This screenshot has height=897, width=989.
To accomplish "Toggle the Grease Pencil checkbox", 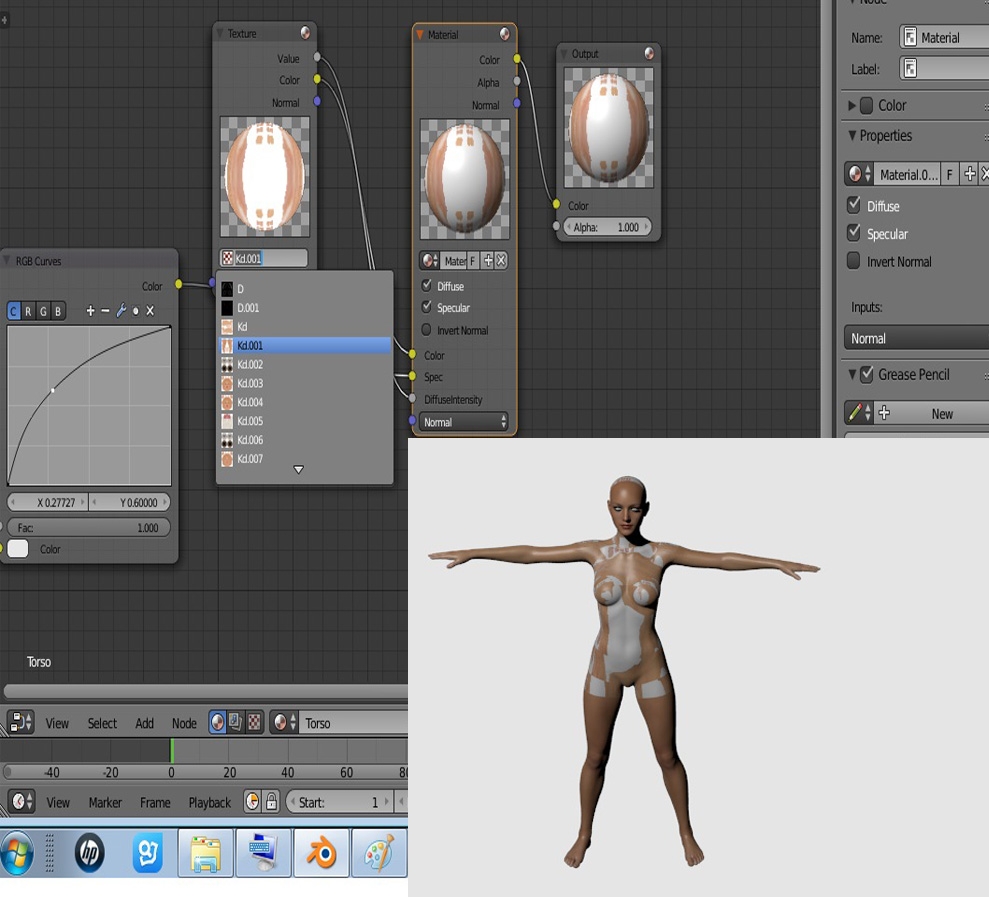I will pos(866,375).
